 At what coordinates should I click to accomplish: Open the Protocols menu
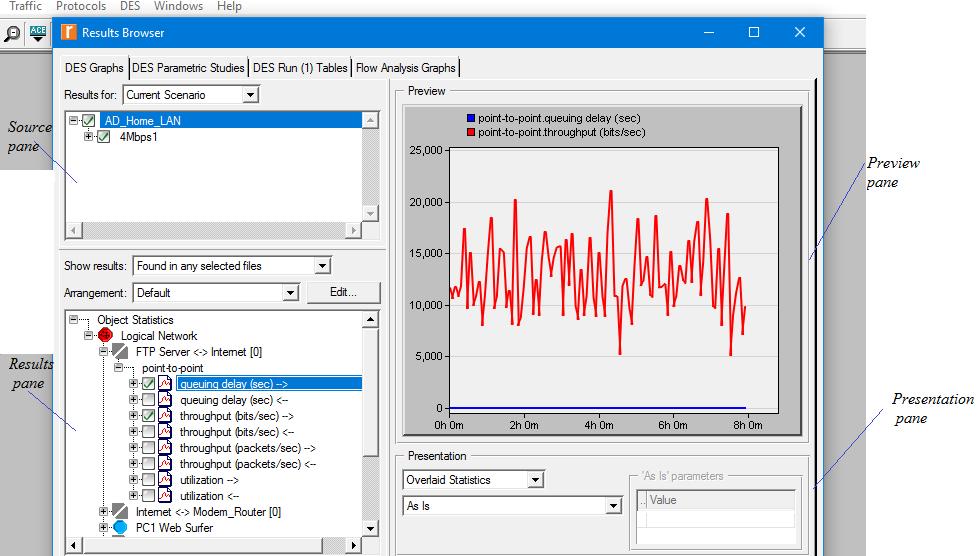click(x=81, y=6)
